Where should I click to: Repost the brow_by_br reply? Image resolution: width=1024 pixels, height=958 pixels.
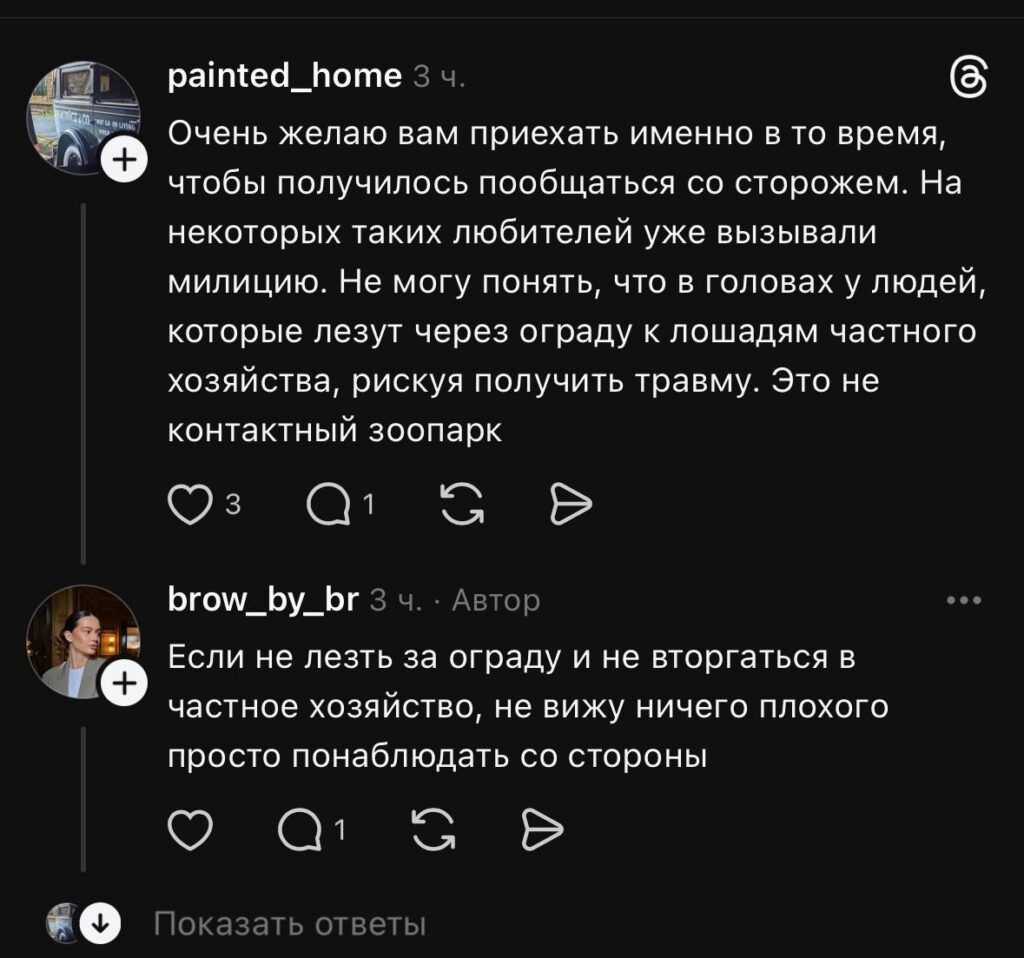point(432,829)
